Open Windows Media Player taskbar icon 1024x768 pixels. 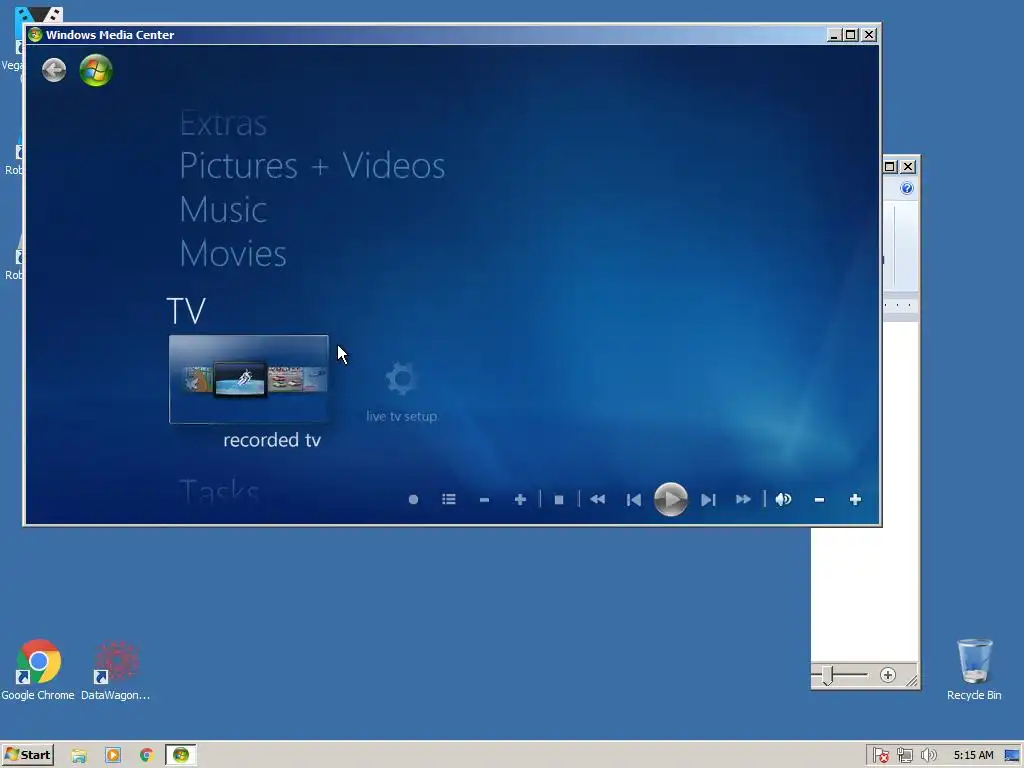pos(113,756)
